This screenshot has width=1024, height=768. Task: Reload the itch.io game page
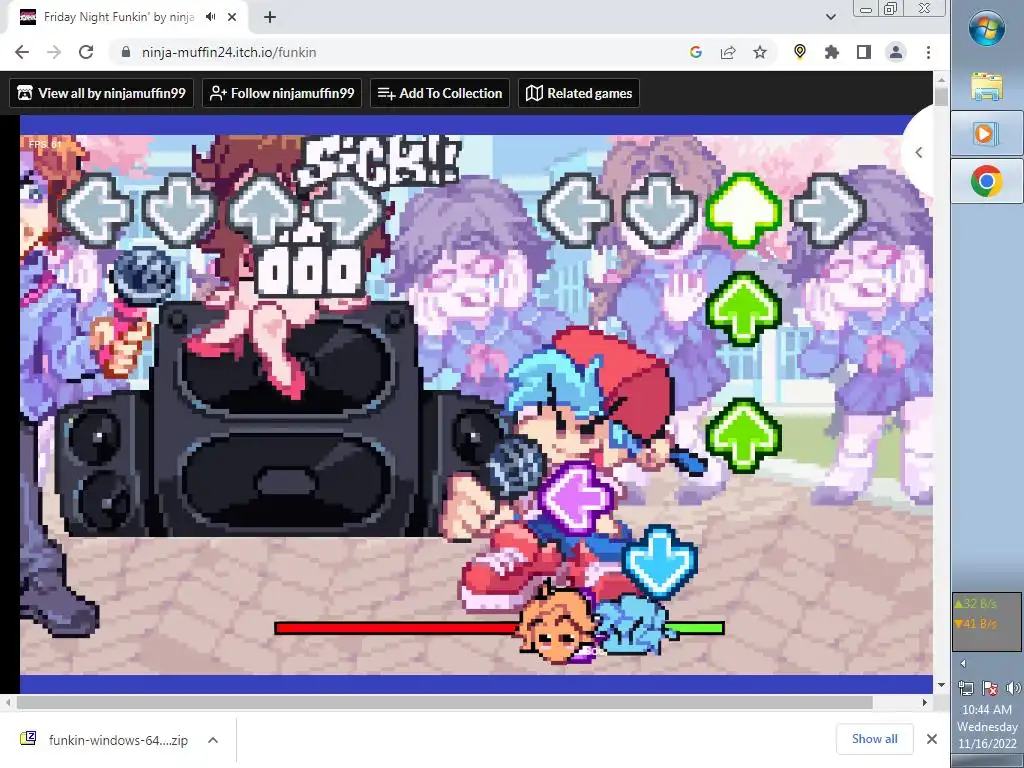pyautogui.click(x=86, y=52)
